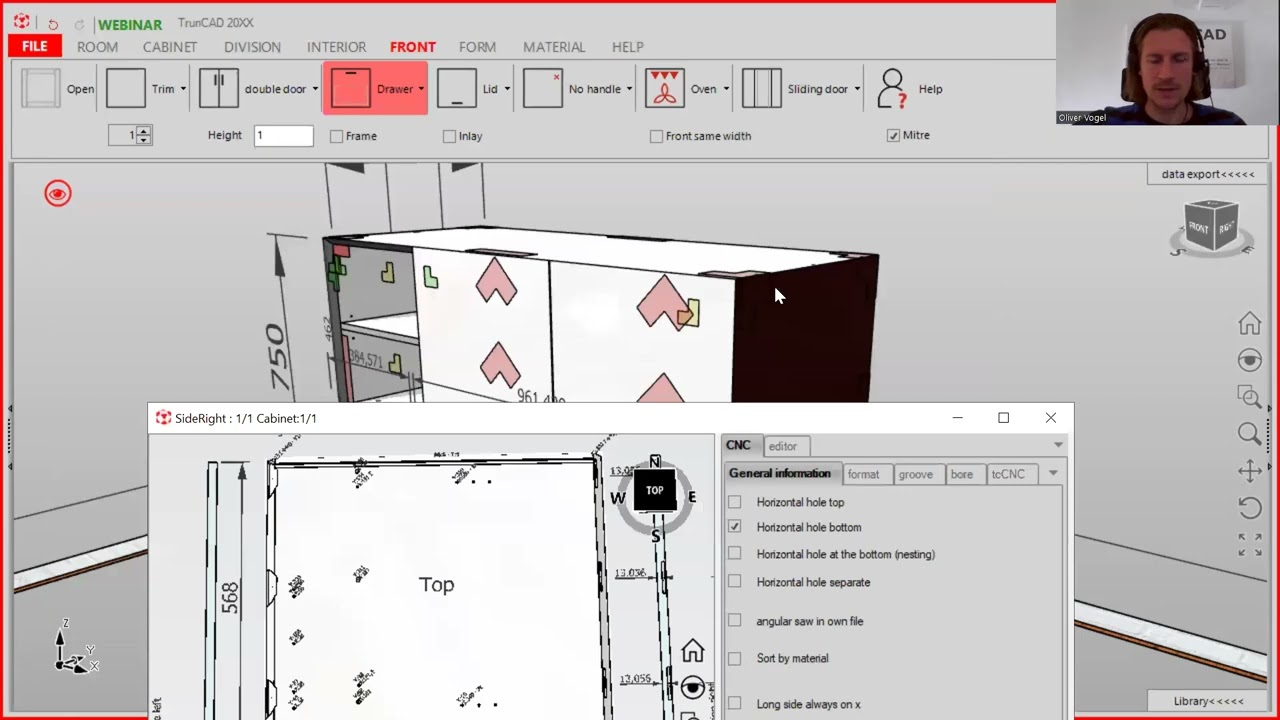Open the HELP tab

pos(628,47)
